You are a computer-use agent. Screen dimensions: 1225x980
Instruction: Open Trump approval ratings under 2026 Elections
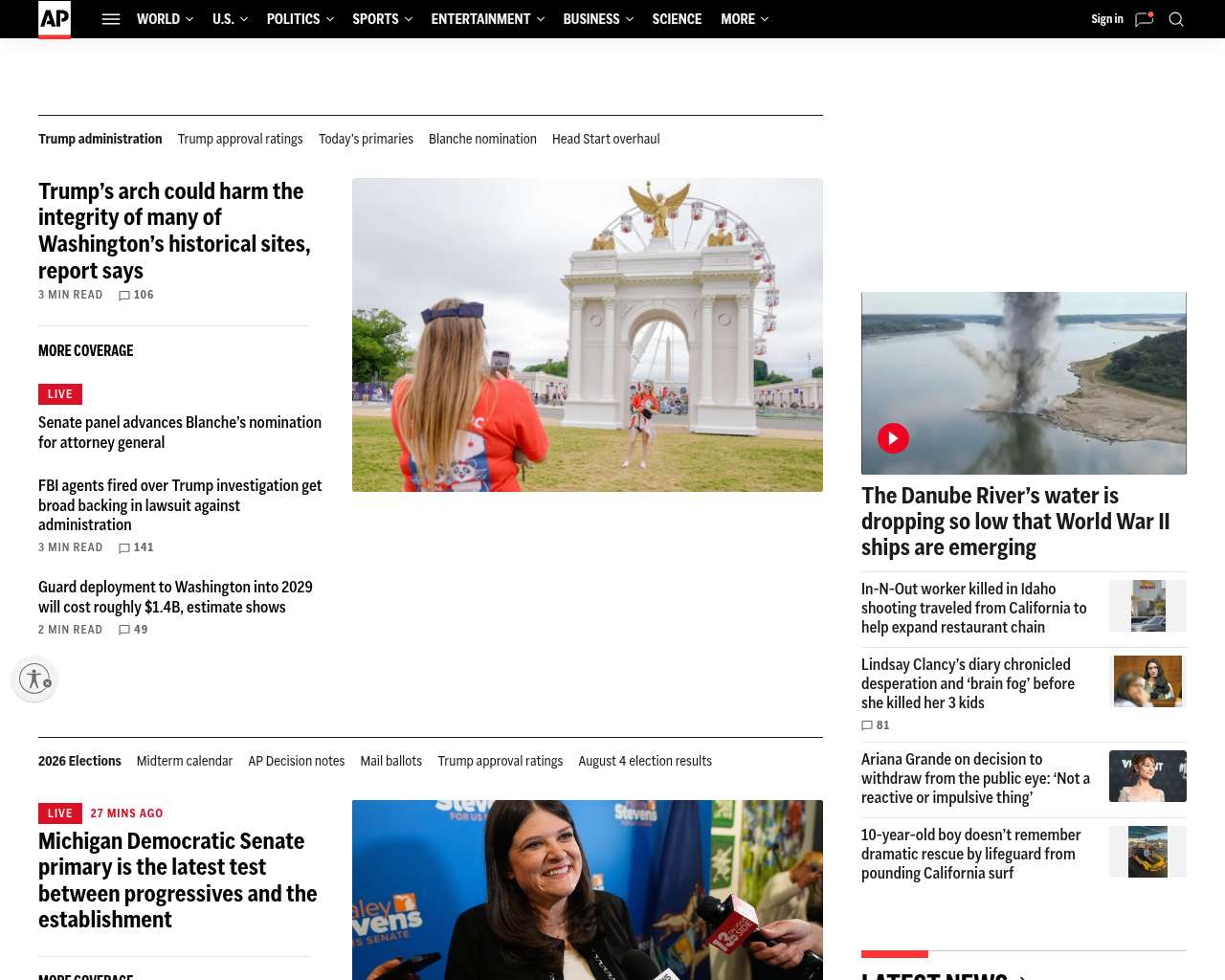pos(501,761)
